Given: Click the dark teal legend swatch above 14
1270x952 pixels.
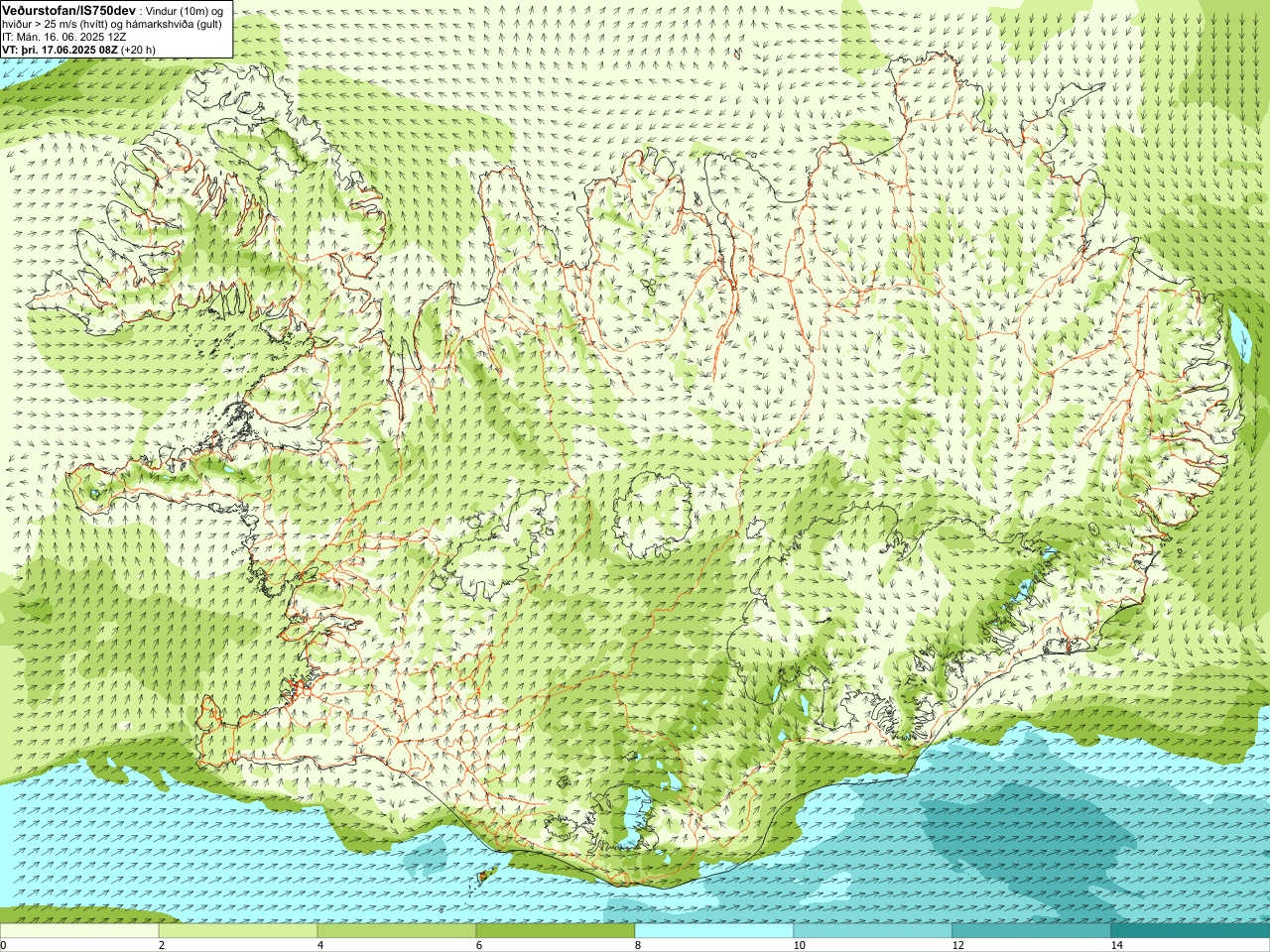Looking at the screenshot, I should pyautogui.click(x=1191, y=931).
